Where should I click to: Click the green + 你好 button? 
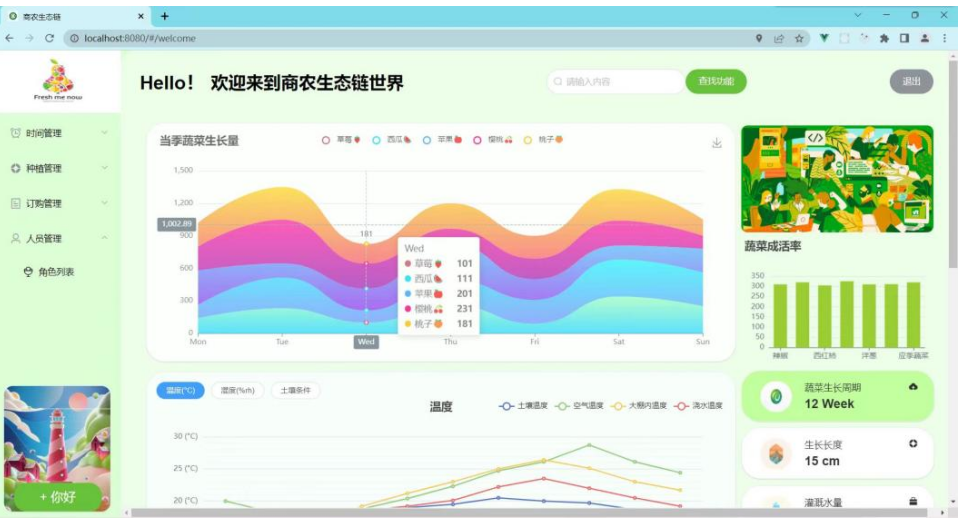click(x=58, y=497)
